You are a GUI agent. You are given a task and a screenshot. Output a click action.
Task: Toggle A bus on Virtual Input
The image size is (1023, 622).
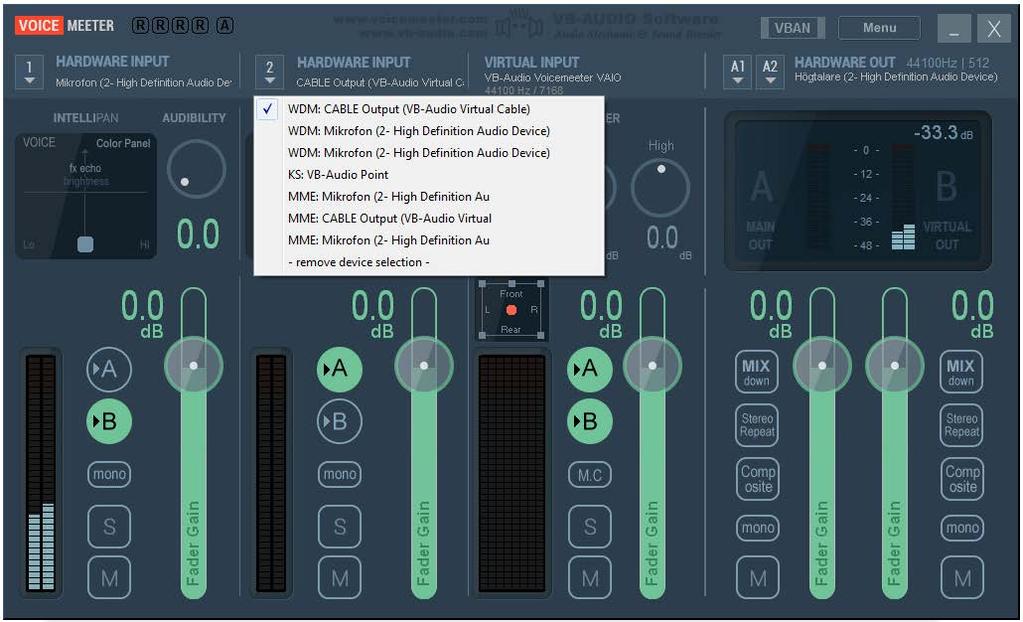click(590, 369)
